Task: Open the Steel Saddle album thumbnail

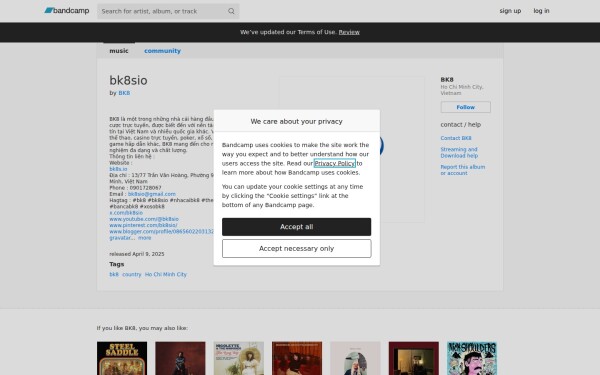Action: tap(122, 358)
